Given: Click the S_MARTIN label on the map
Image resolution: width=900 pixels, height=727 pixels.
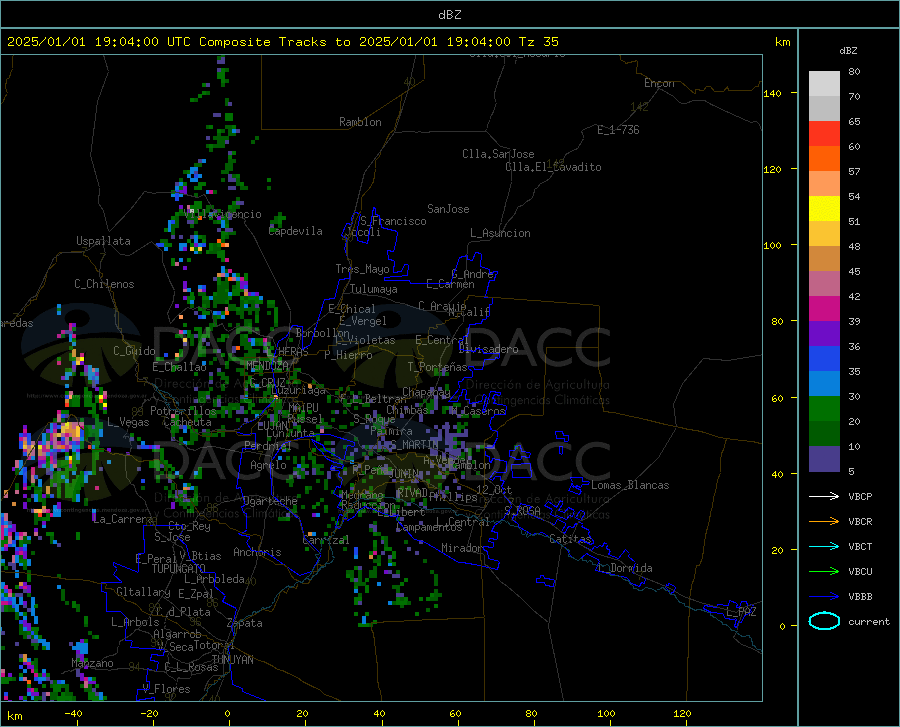Looking at the screenshot, I should [x=414, y=445].
